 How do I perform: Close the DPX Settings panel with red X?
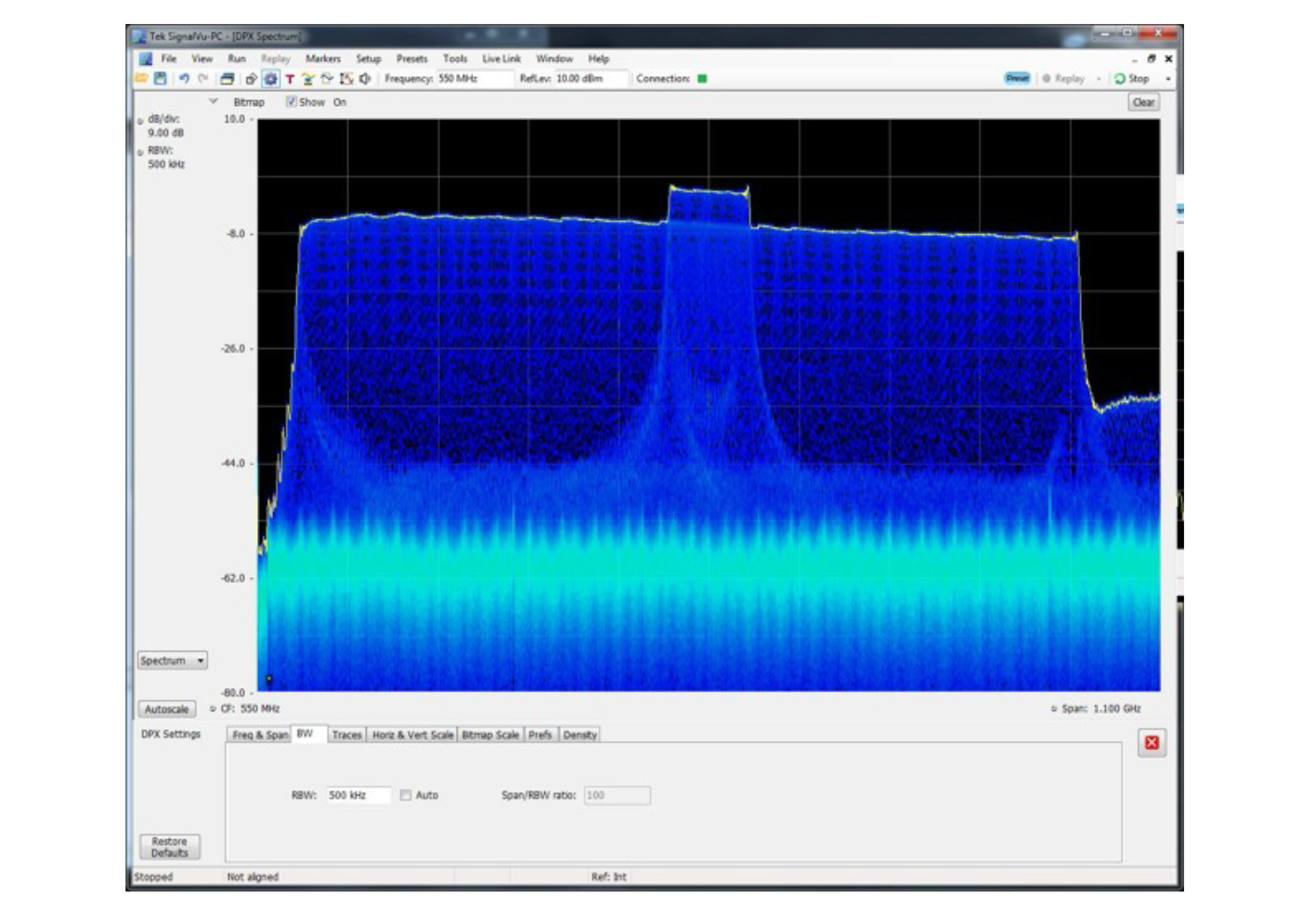(1152, 742)
